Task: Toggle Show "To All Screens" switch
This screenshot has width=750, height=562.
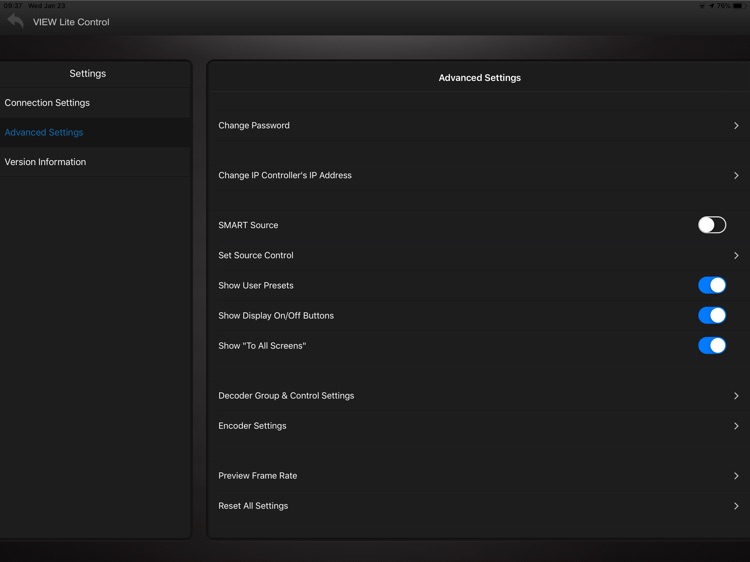Action: (712, 345)
